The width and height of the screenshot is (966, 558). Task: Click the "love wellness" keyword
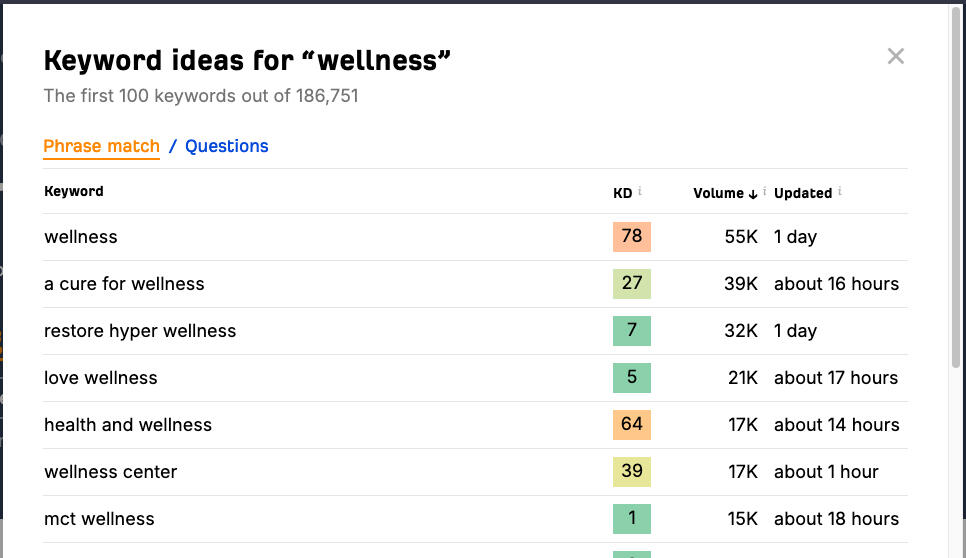pos(101,378)
